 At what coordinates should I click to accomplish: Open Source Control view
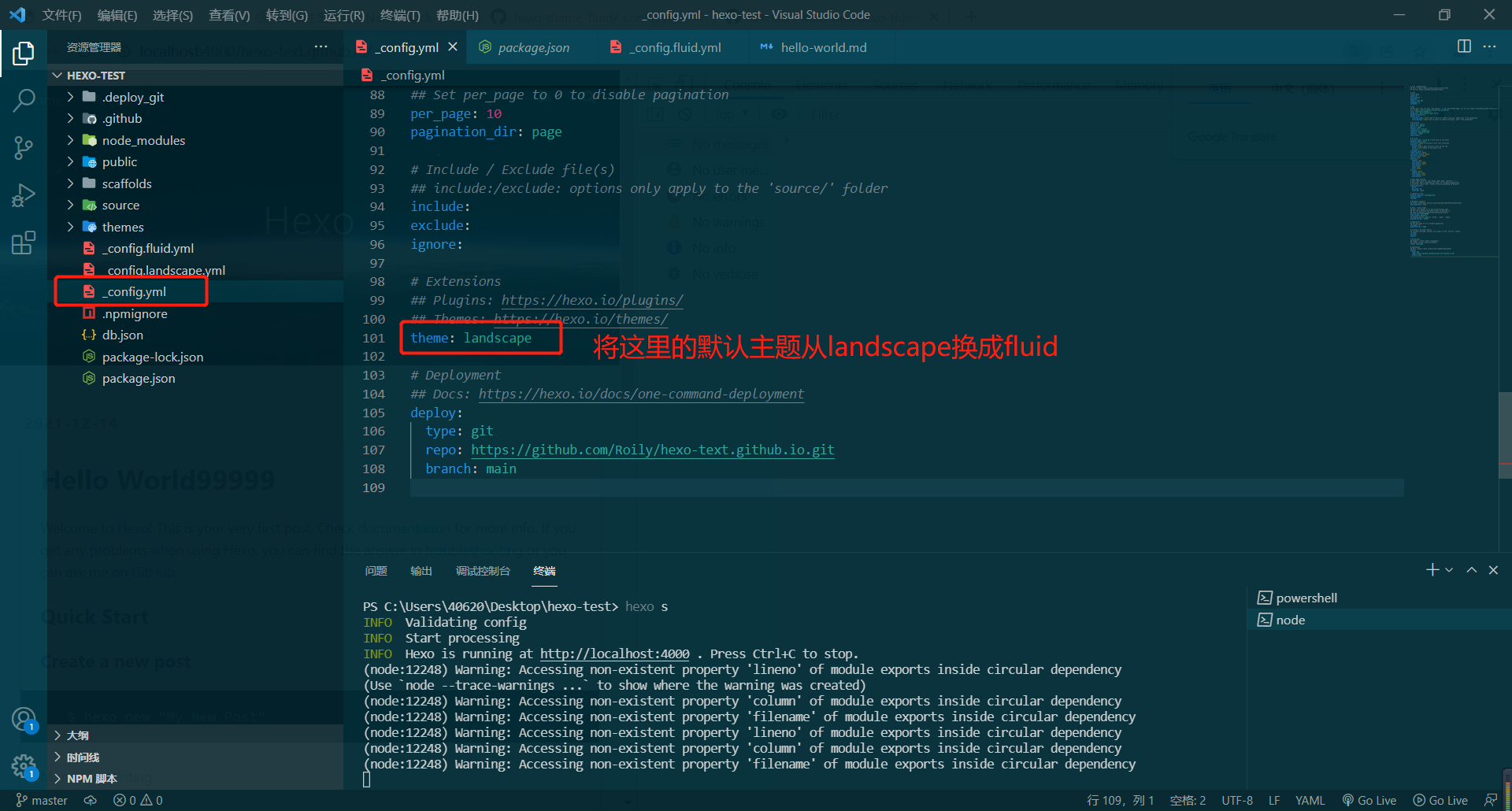[x=24, y=147]
